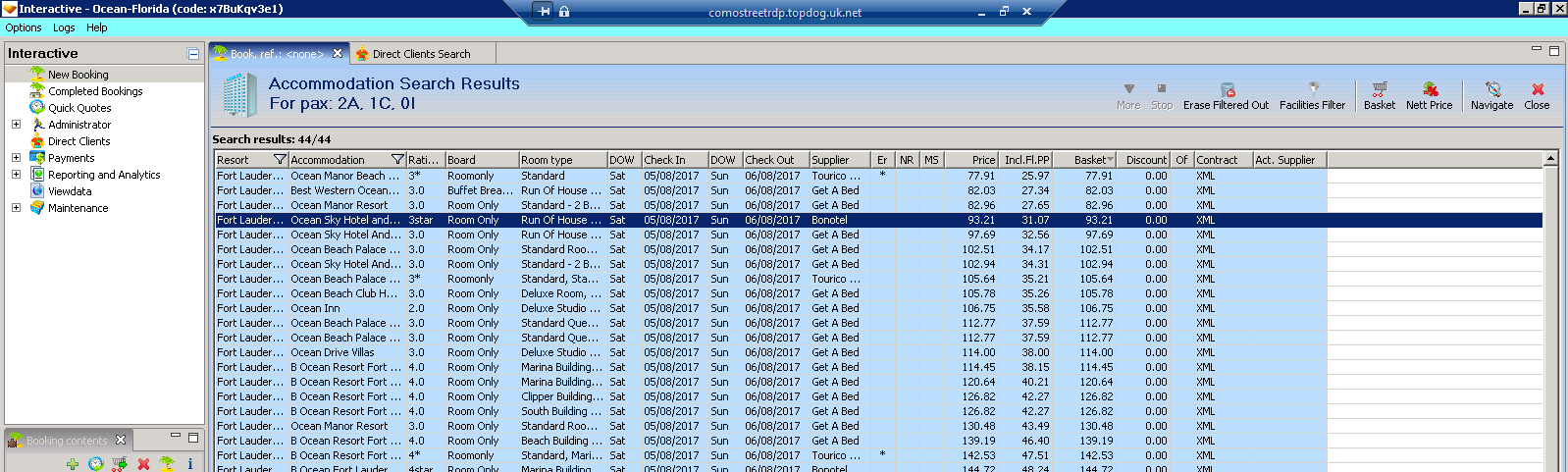Open the Options menu
Image resolution: width=1568 pixels, height=472 pixels.
24,27
